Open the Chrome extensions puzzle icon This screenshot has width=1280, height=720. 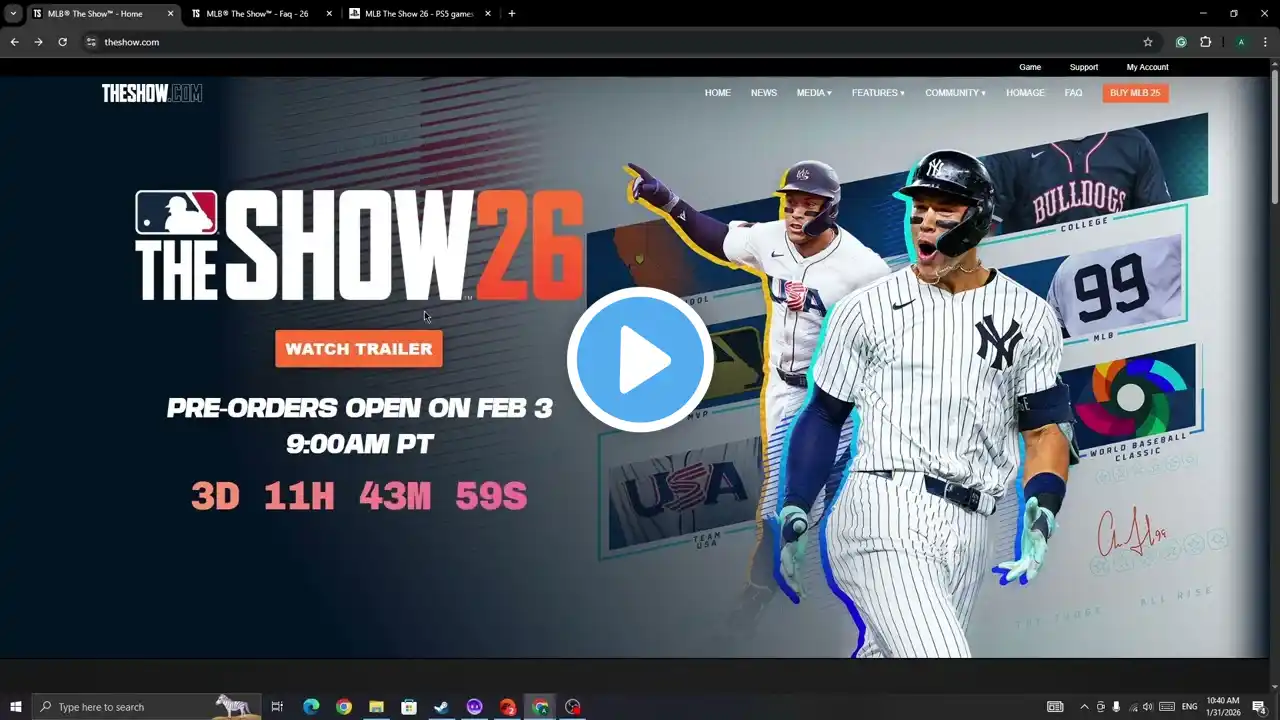(x=1205, y=42)
